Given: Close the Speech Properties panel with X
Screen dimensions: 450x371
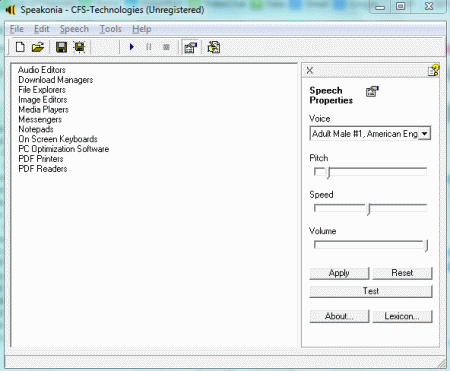Looking at the screenshot, I should (x=310, y=70).
